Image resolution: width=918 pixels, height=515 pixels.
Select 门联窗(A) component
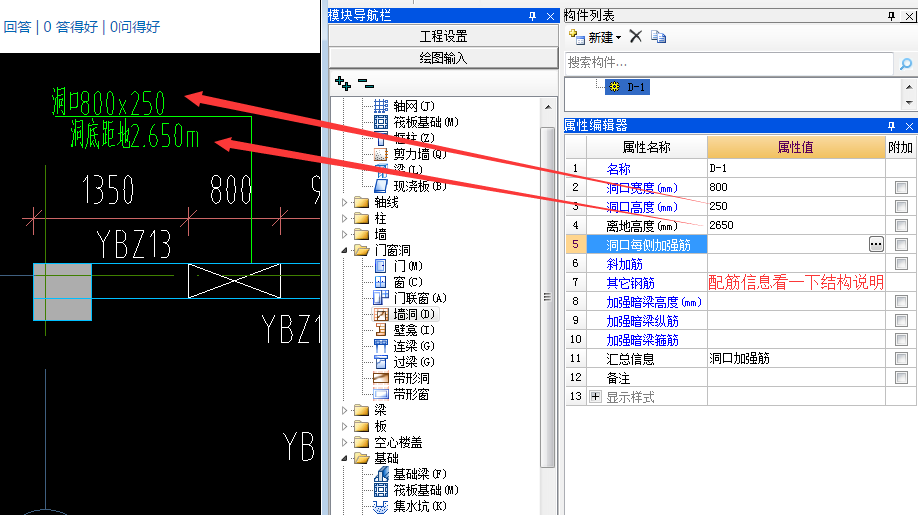(410, 298)
